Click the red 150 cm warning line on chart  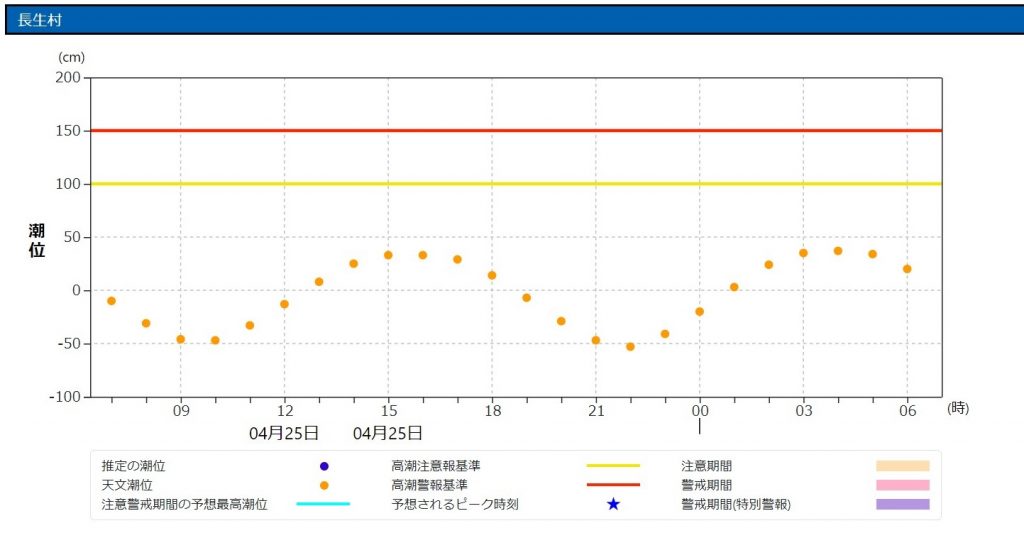pyautogui.click(x=516, y=131)
